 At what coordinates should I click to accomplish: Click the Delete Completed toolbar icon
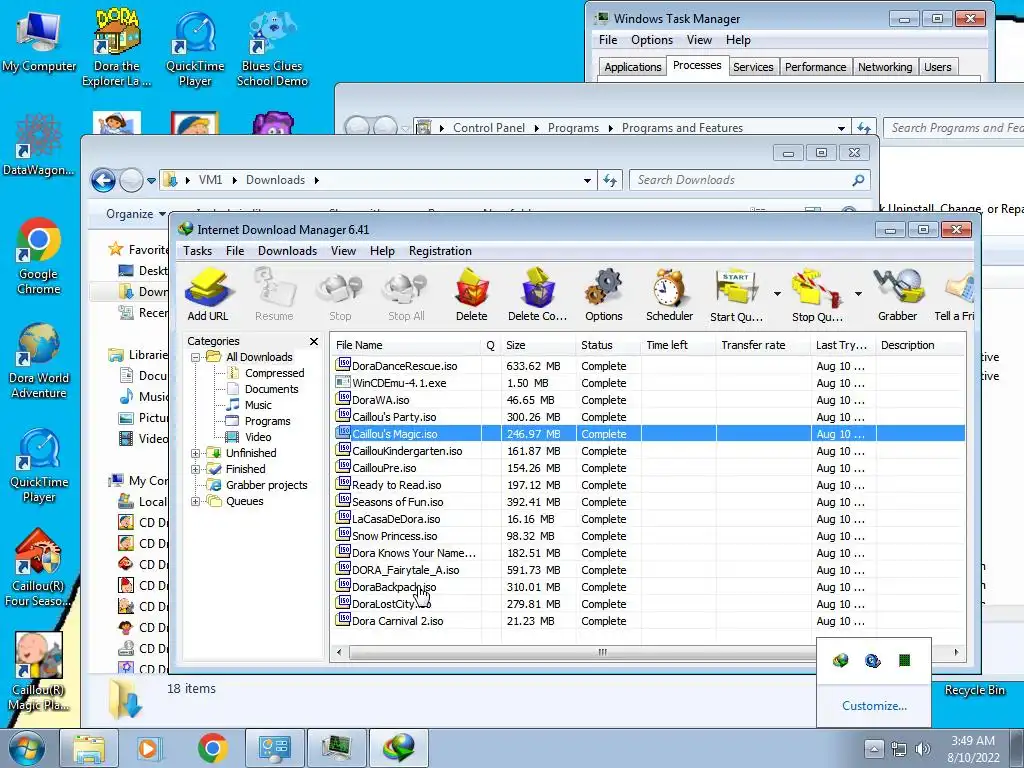click(537, 295)
